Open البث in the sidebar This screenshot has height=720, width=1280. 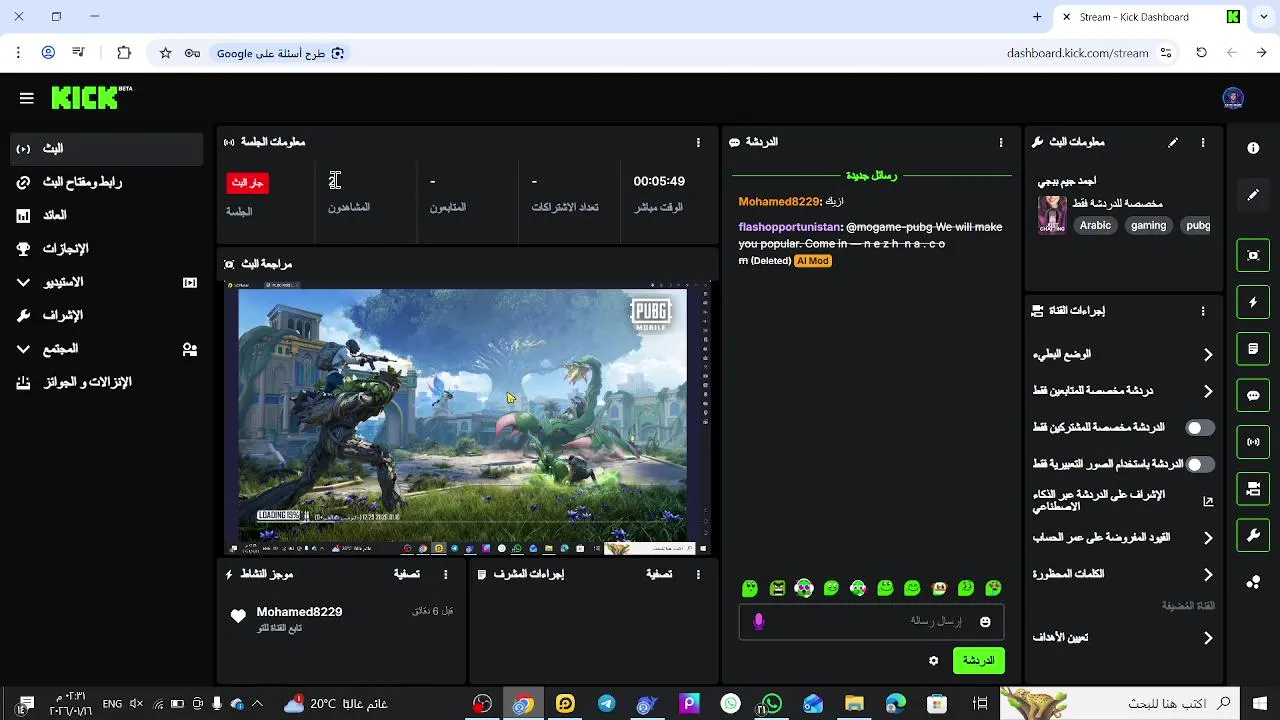(107, 148)
